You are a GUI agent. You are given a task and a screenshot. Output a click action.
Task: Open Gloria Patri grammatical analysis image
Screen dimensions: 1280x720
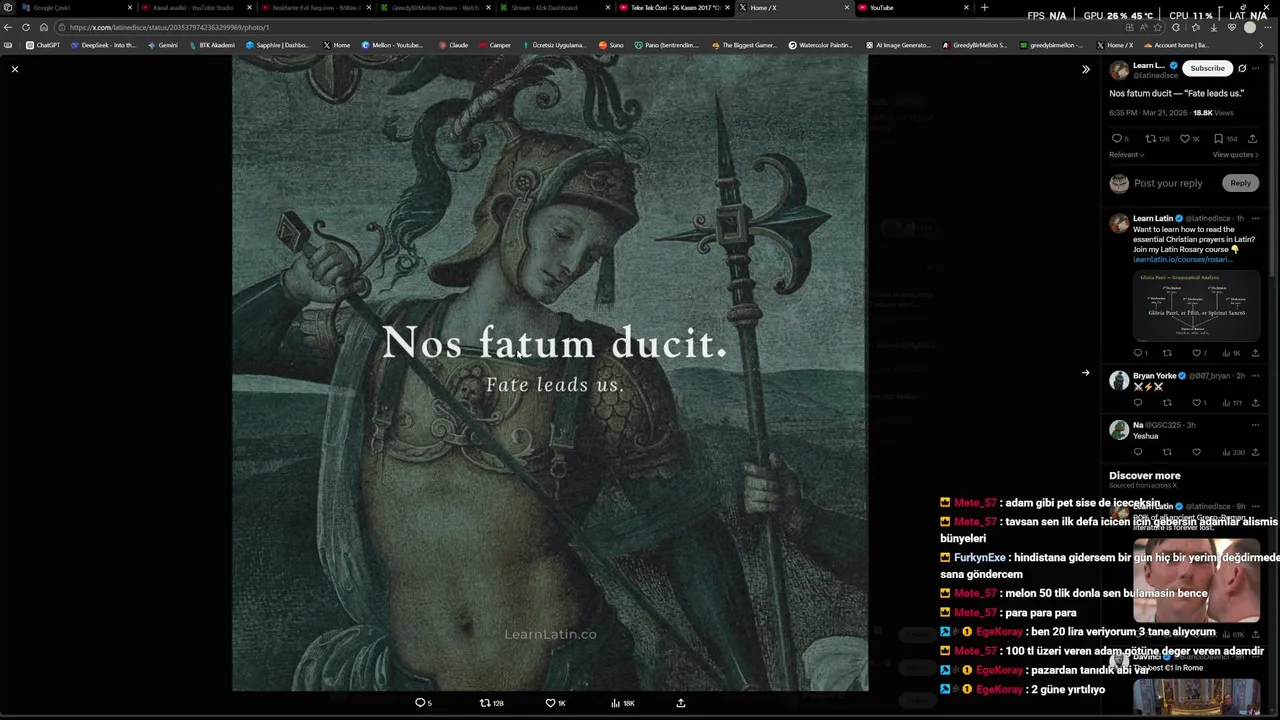pyautogui.click(x=1196, y=306)
